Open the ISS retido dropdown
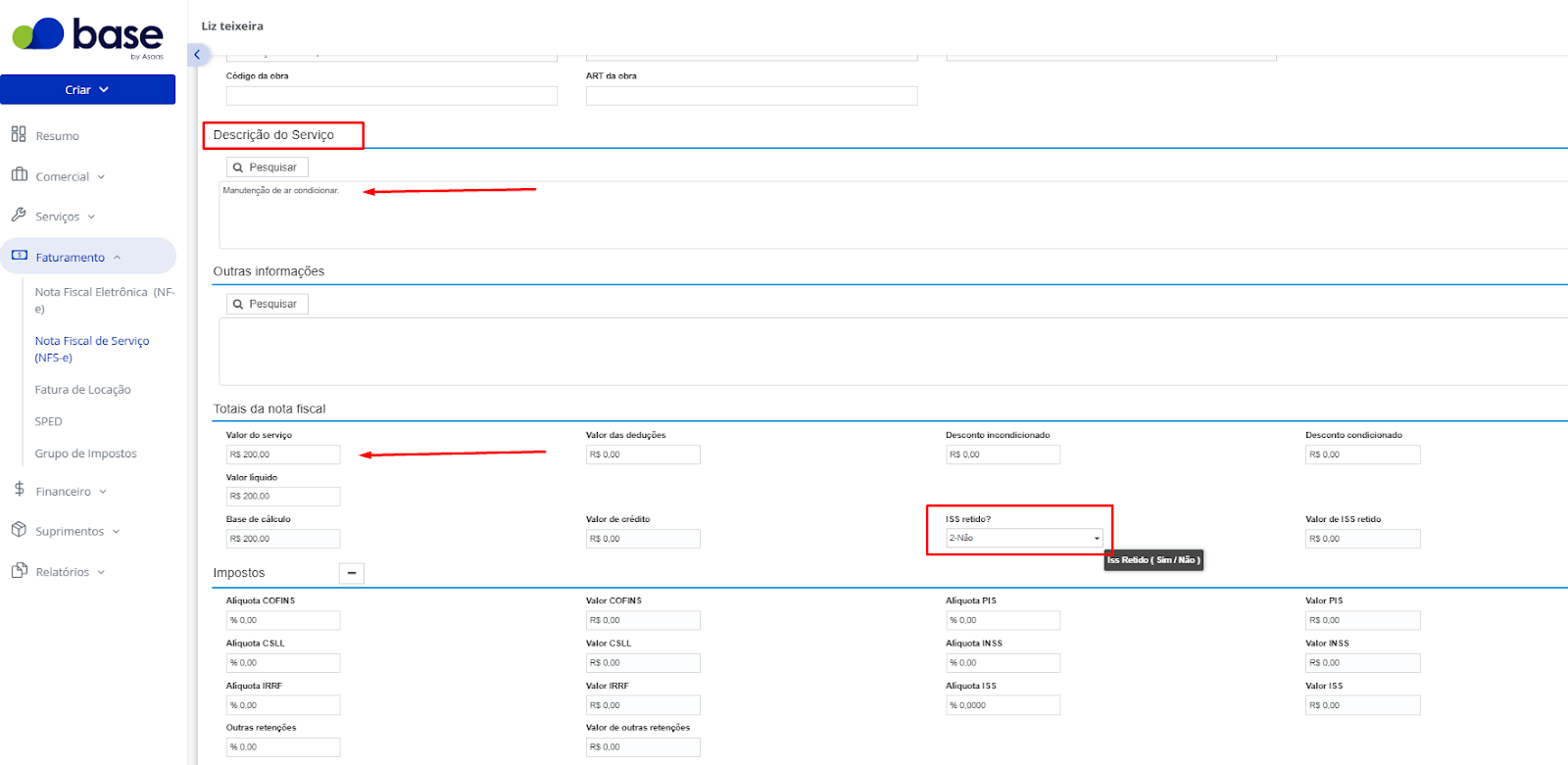 point(1024,538)
